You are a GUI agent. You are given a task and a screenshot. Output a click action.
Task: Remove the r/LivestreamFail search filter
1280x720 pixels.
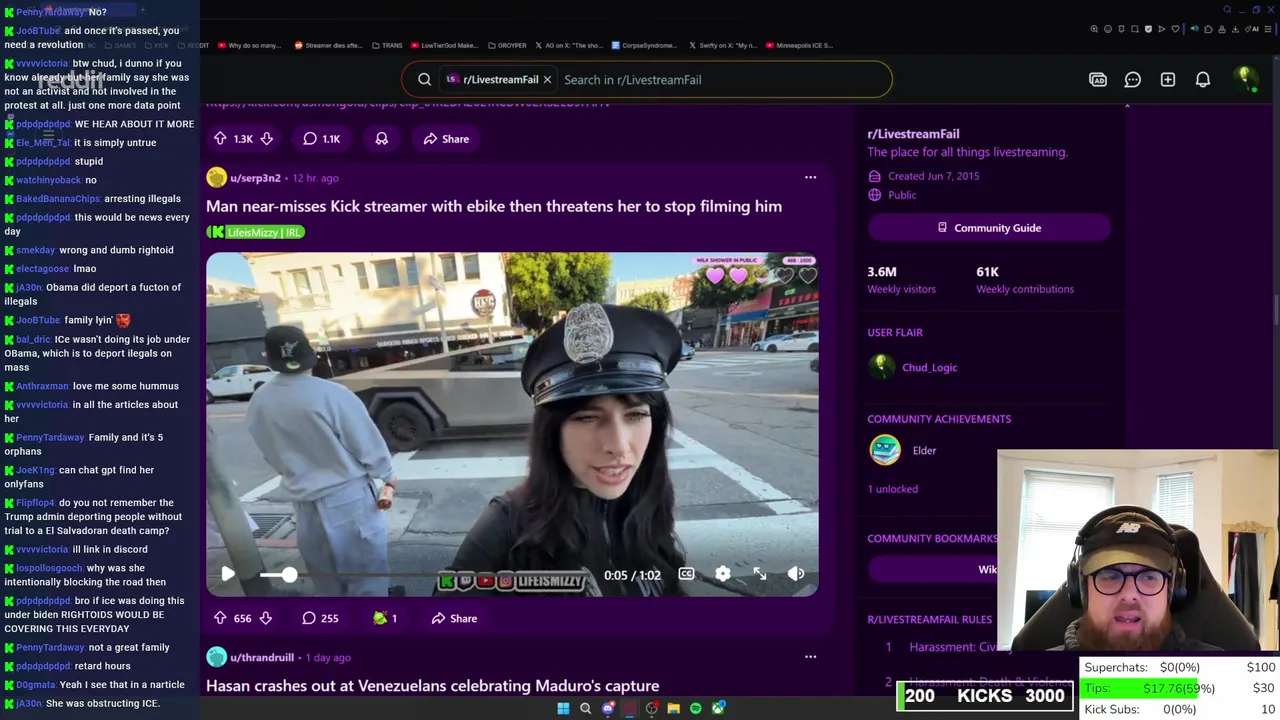(x=547, y=80)
